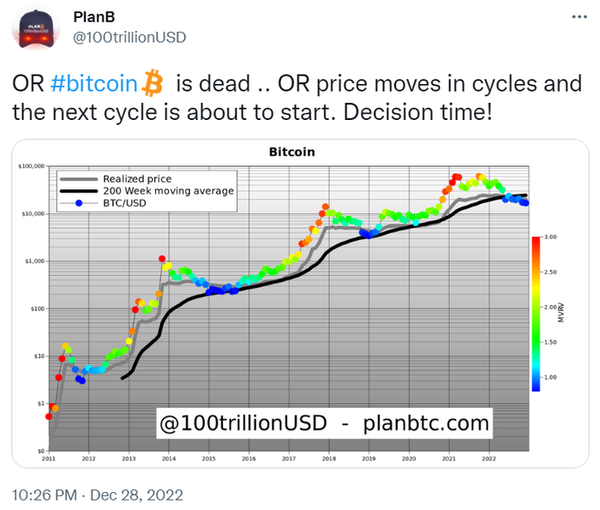Screen dimensions: 600x510
Task: Click the 2011 label on x-axis
Action: [48, 458]
